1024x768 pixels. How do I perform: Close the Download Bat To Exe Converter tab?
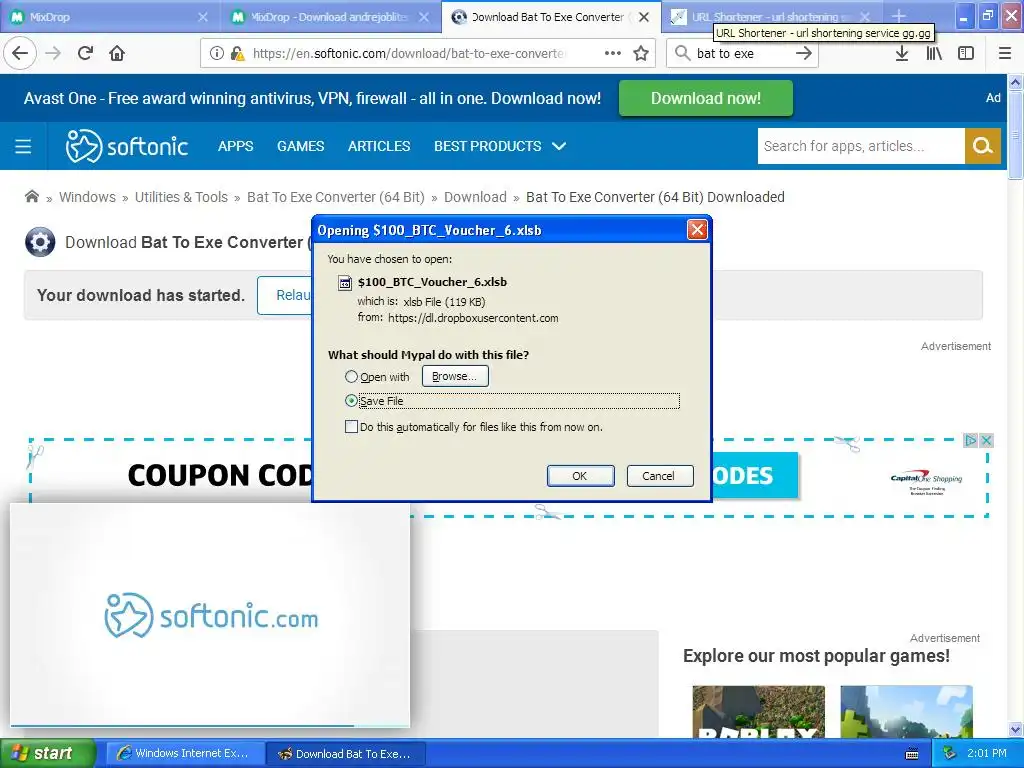tap(644, 17)
